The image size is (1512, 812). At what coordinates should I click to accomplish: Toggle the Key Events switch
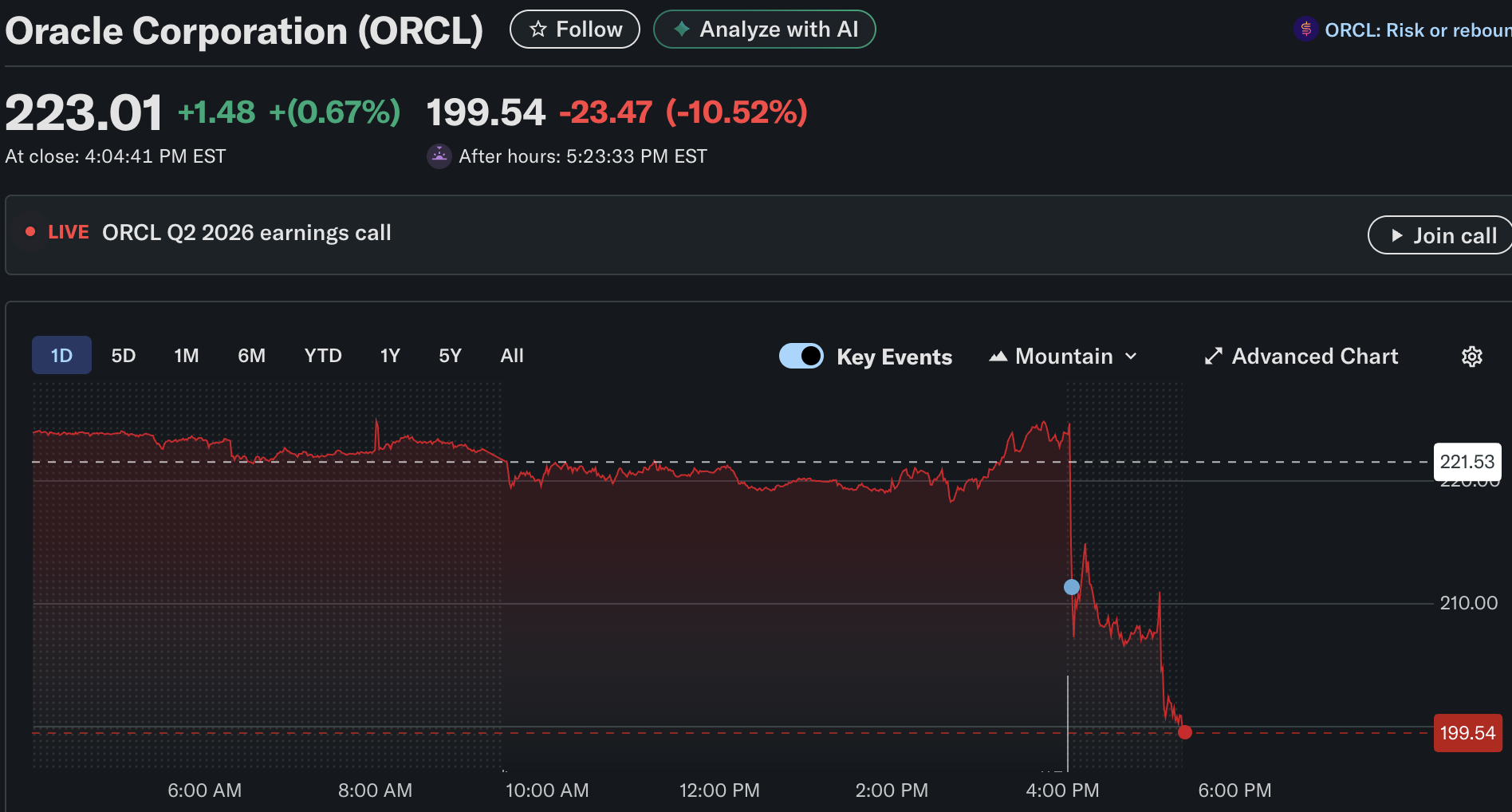click(x=801, y=356)
